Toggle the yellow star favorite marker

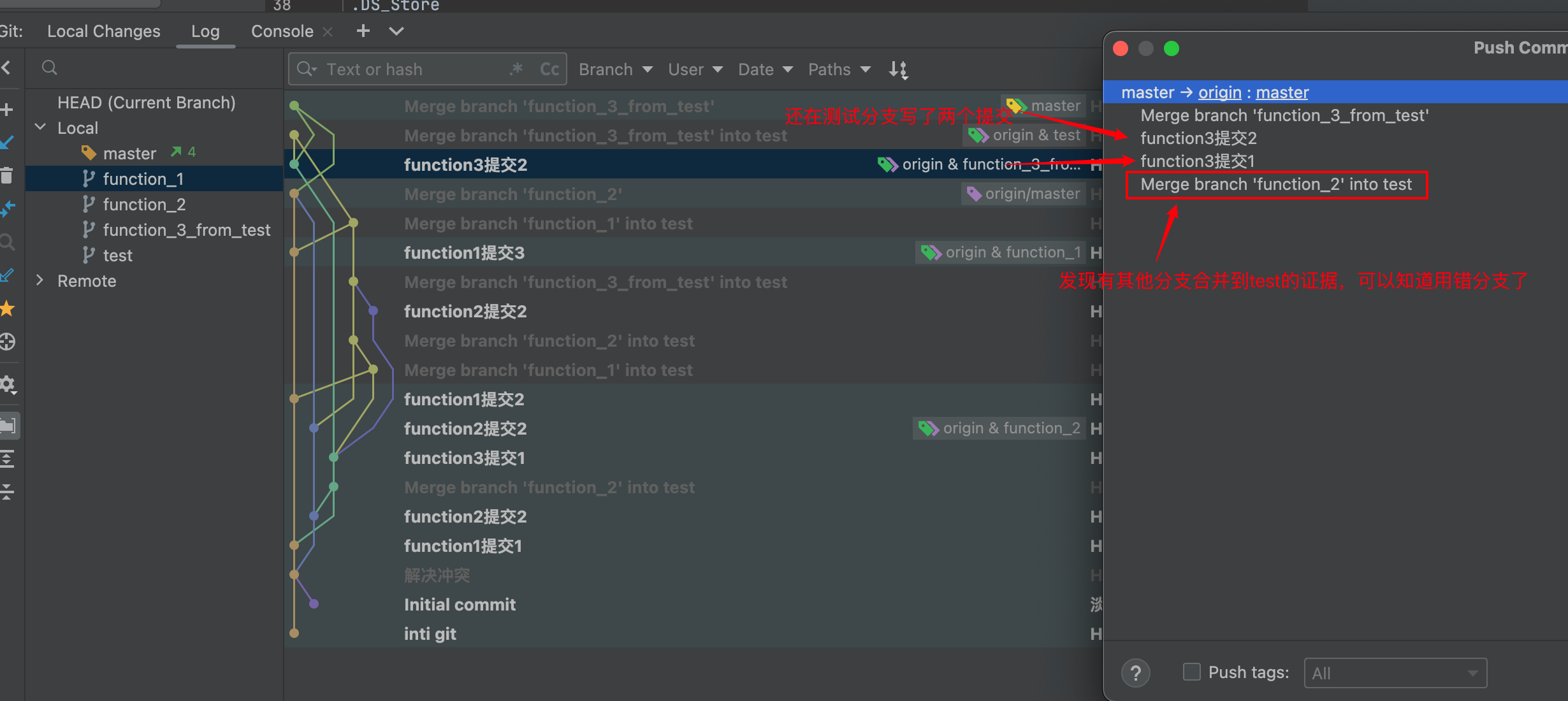pos(7,309)
